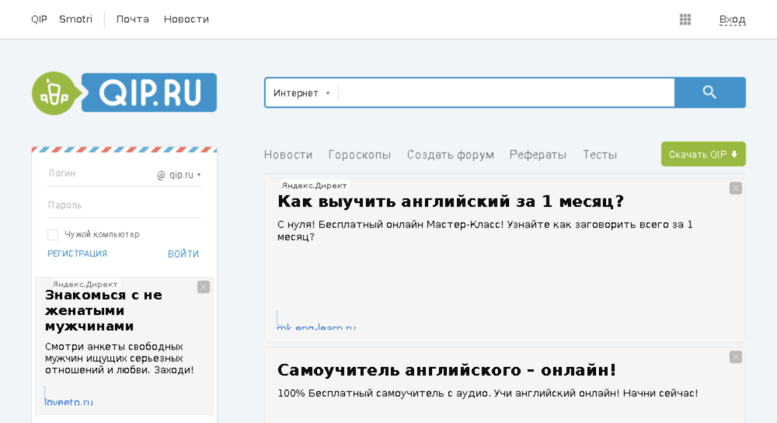Screen dimensions: 777x423
Task: Open the @qip.ru domain dropdown
Action: point(179,175)
